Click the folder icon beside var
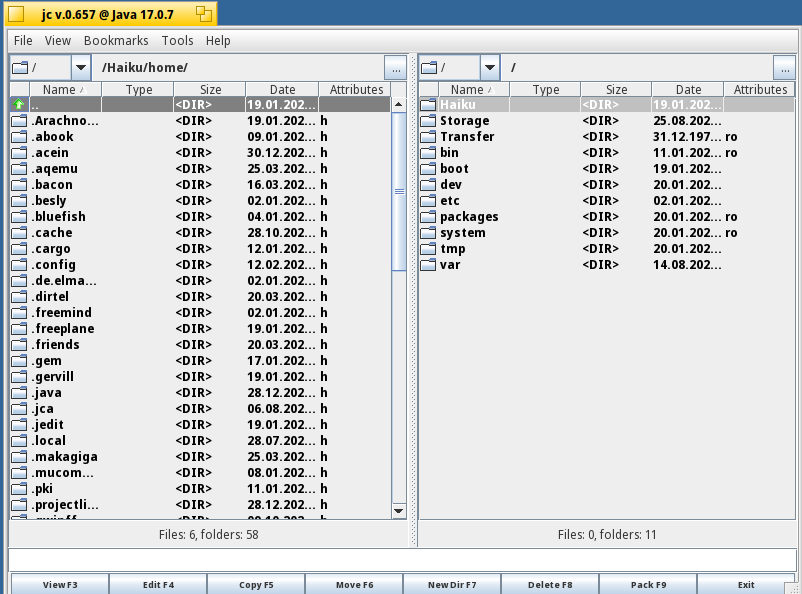This screenshot has width=802, height=594. coord(428,265)
